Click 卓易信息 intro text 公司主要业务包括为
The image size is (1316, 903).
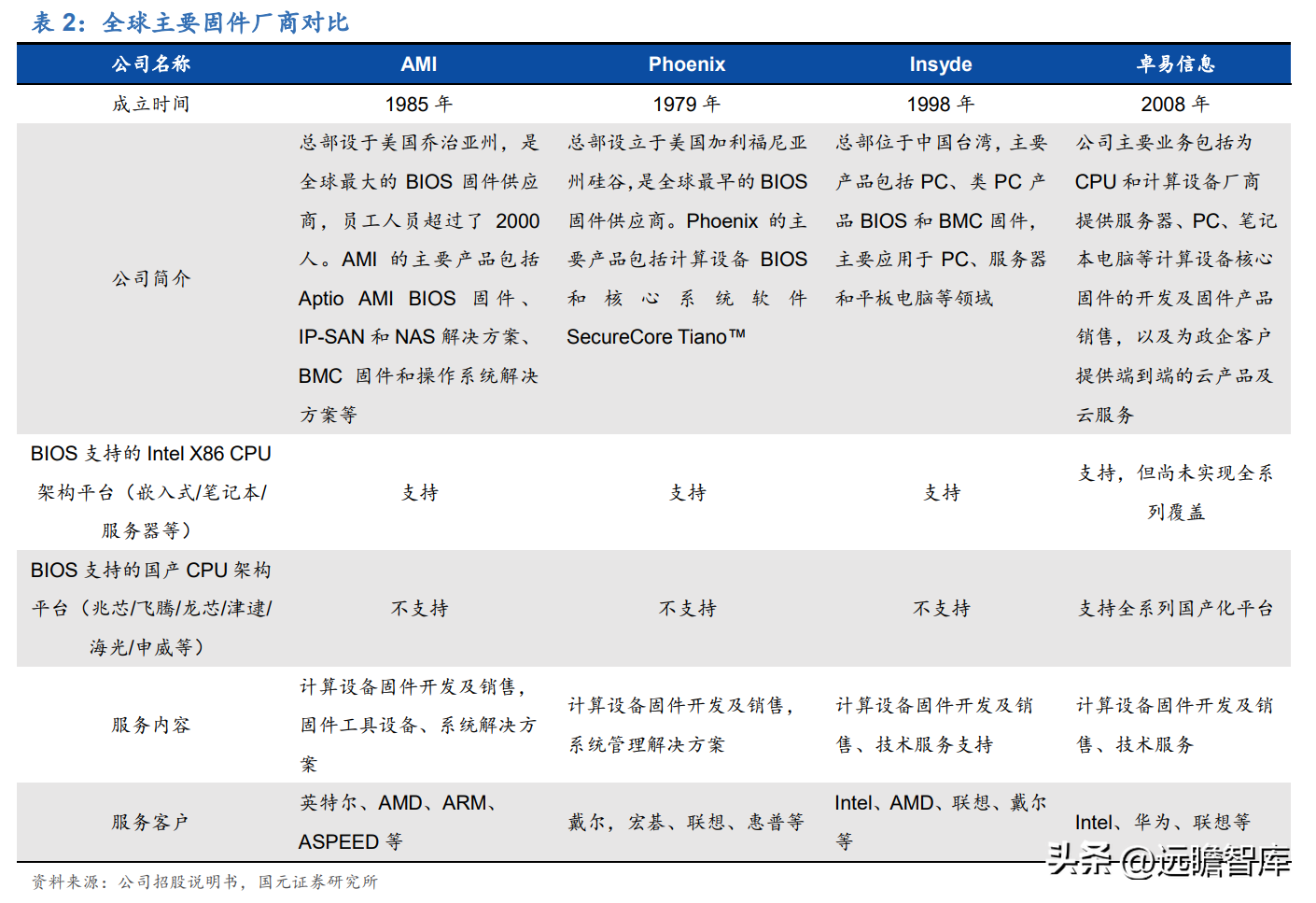coord(1164,142)
